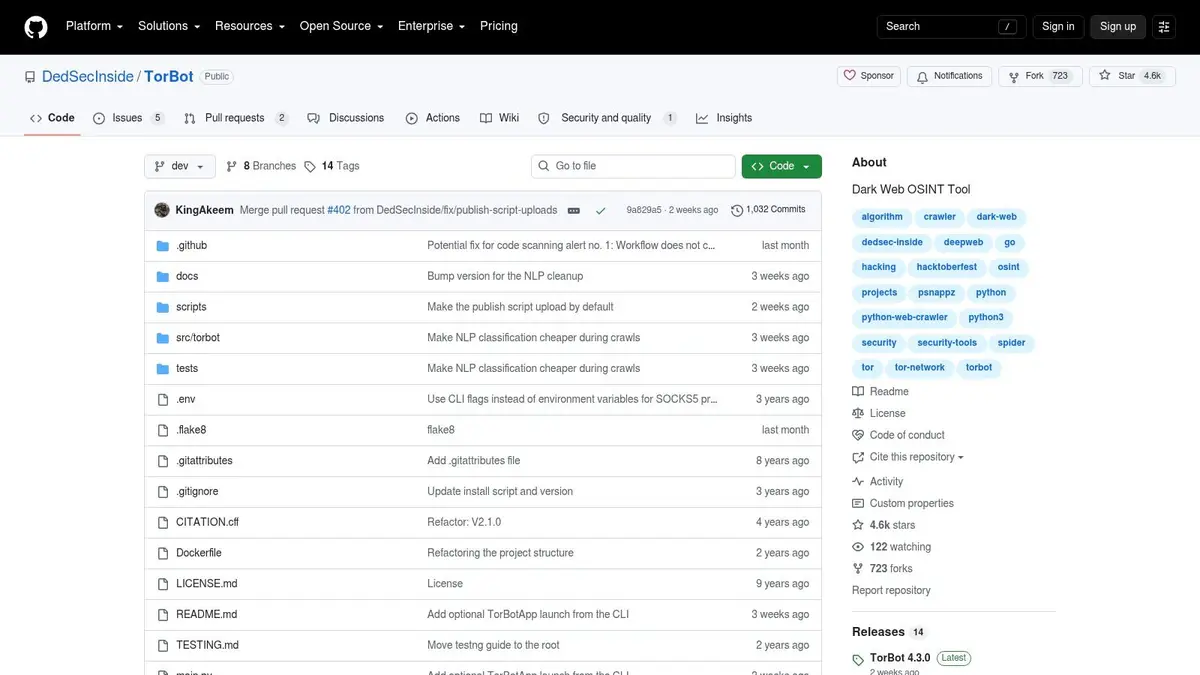Click the stars icon in About
Image resolution: width=1200 pixels, height=675 pixels.
(858, 525)
